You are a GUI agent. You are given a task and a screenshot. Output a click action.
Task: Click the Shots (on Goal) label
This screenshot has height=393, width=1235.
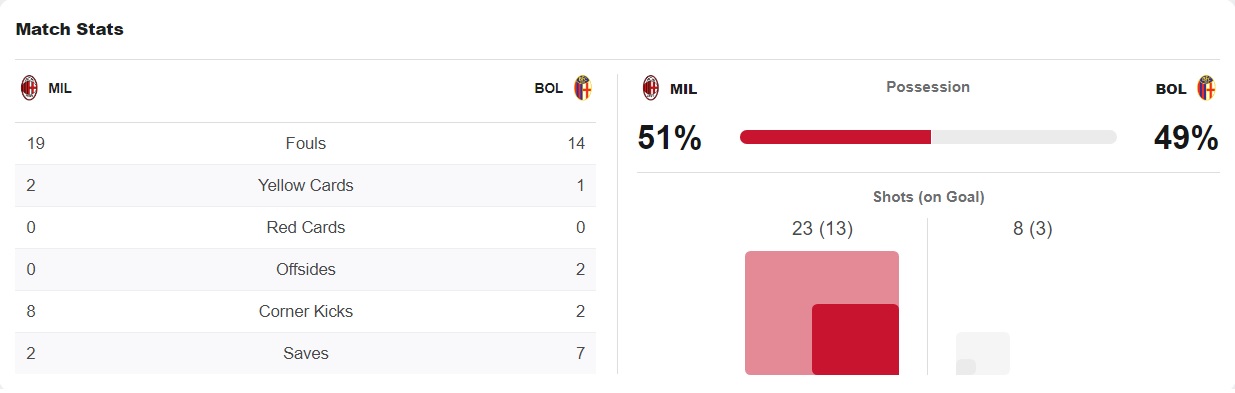click(x=928, y=197)
